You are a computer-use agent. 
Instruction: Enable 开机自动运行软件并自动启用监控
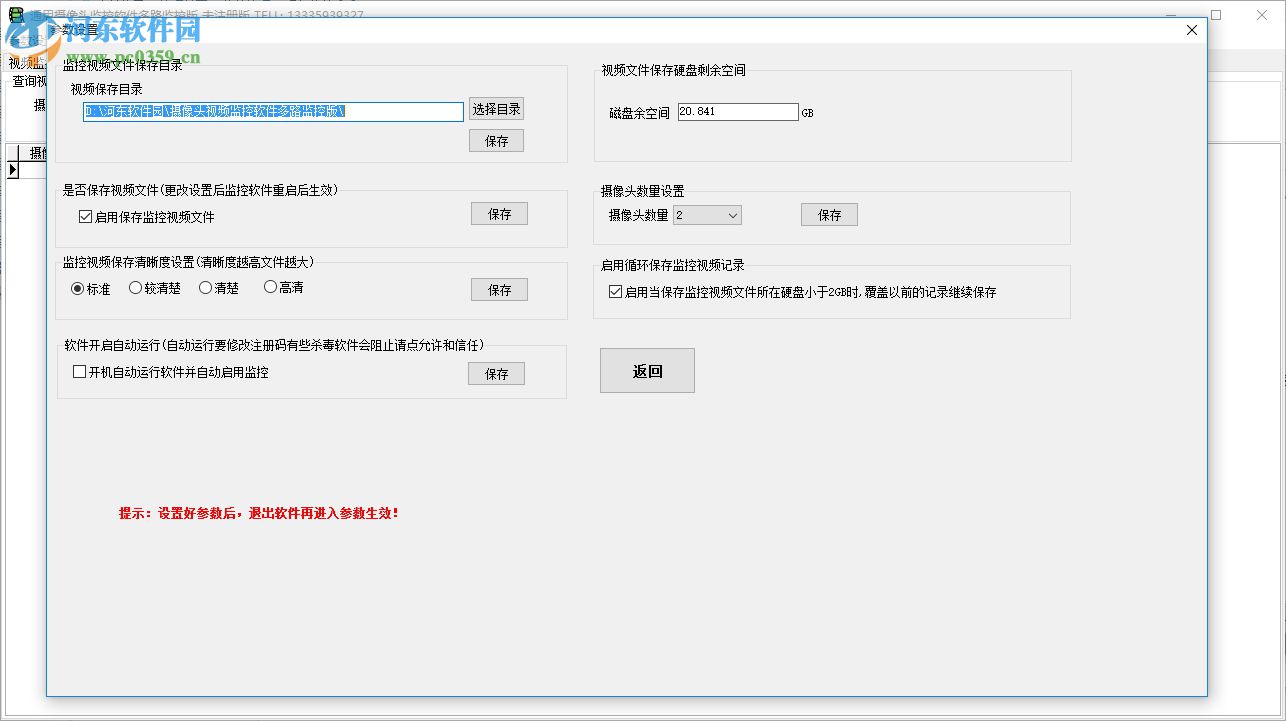tap(78, 371)
